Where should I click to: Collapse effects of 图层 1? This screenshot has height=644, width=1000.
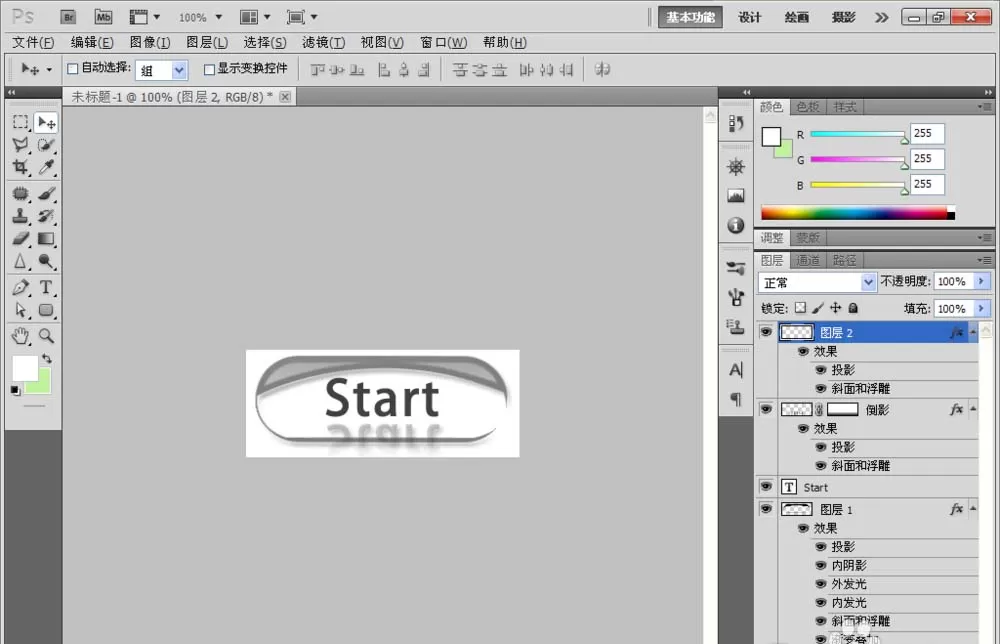[x=973, y=508]
